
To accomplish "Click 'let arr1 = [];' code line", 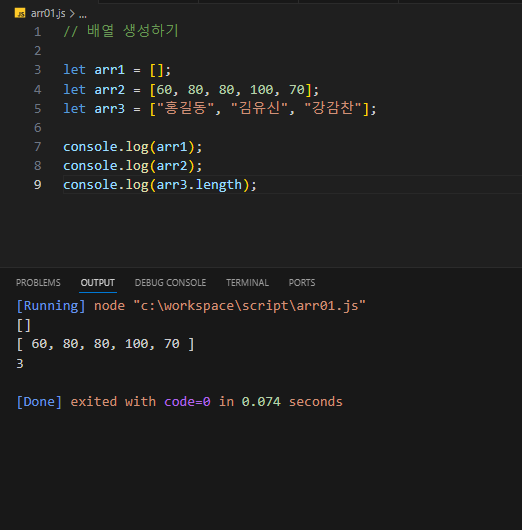I will click(x=117, y=70).
